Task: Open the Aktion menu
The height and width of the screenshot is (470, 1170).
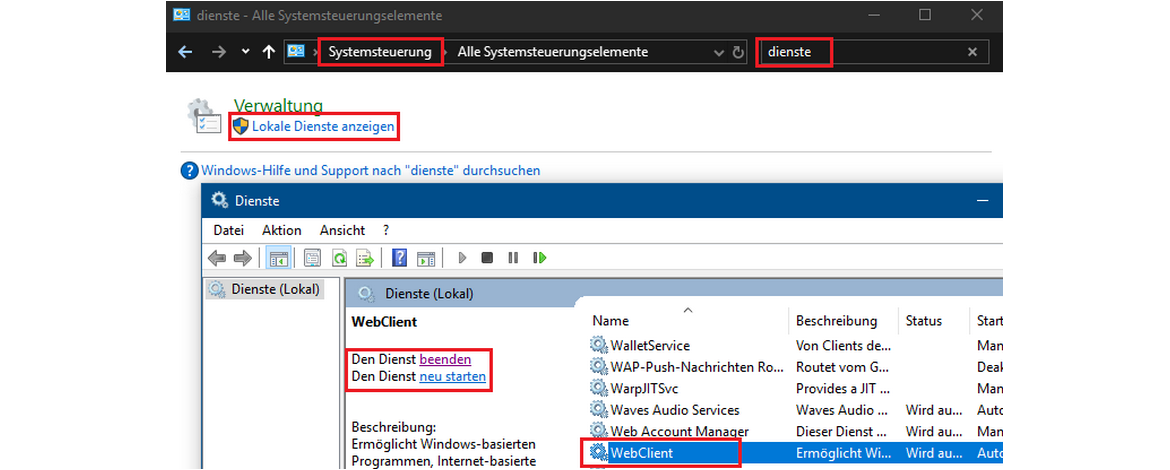Action: [x=281, y=230]
